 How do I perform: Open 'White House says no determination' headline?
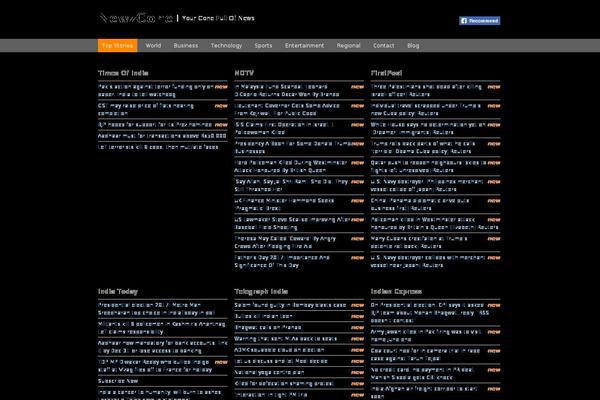(x=428, y=129)
